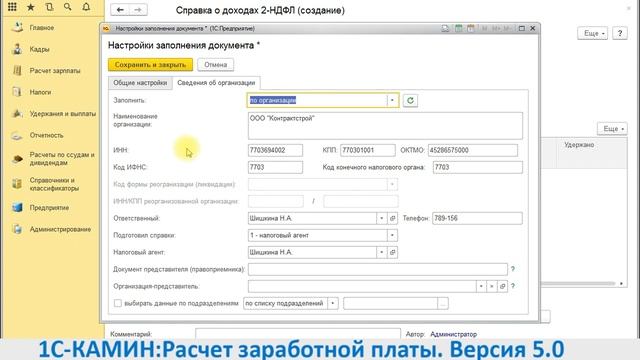Open the lower Еще menu above table
The height and width of the screenshot is (360, 640).
(x=612, y=129)
